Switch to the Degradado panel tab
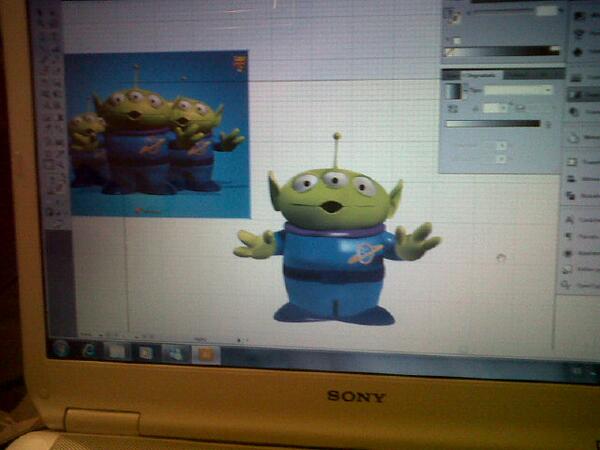 pyautogui.click(x=481, y=75)
